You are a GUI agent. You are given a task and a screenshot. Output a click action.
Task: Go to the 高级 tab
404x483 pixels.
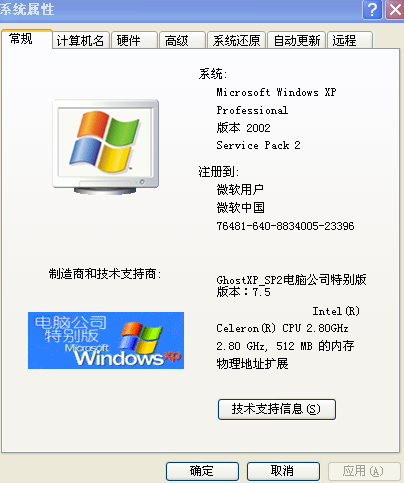pyautogui.click(x=182, y=40)
